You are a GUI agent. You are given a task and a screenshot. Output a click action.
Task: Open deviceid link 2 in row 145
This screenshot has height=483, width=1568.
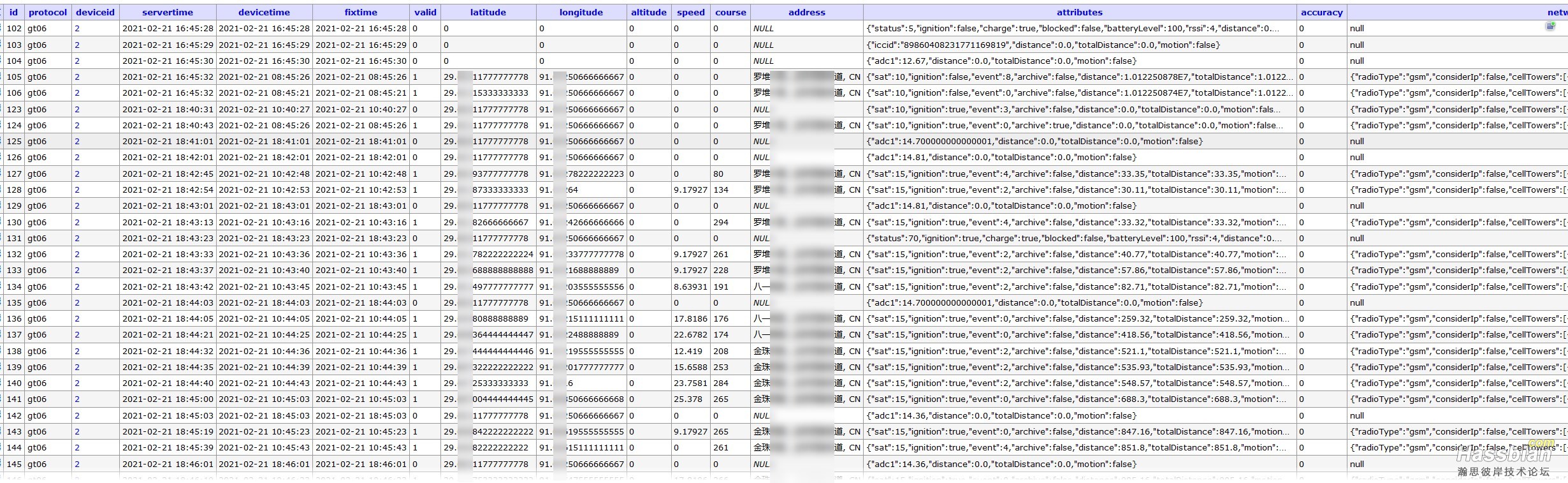(x=77, y=464)
